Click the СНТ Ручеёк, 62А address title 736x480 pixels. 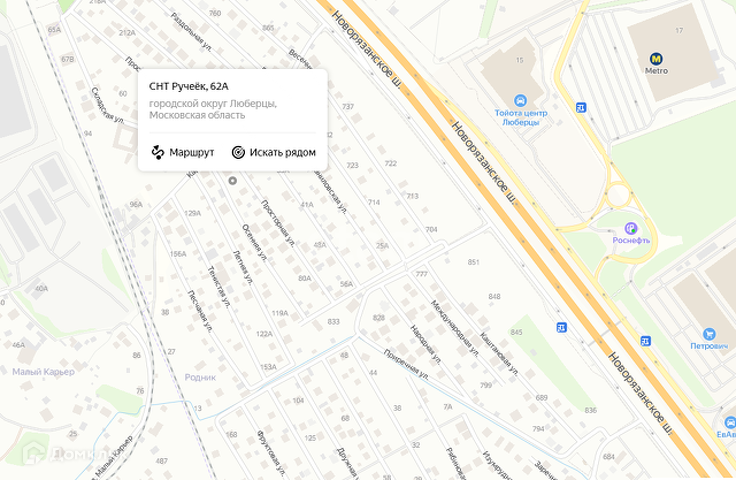(189, 86)
